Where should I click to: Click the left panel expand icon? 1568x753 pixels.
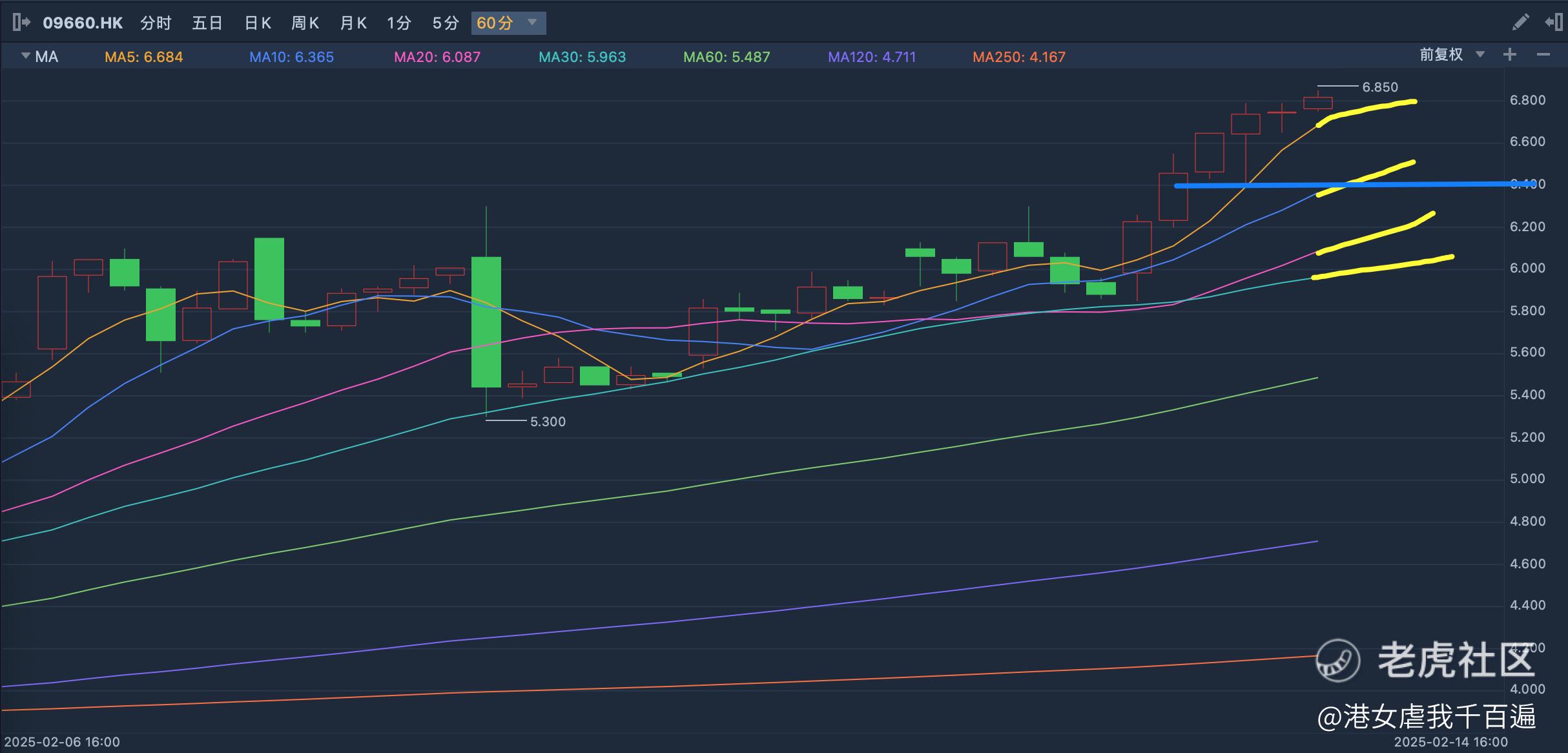[21, 23]
